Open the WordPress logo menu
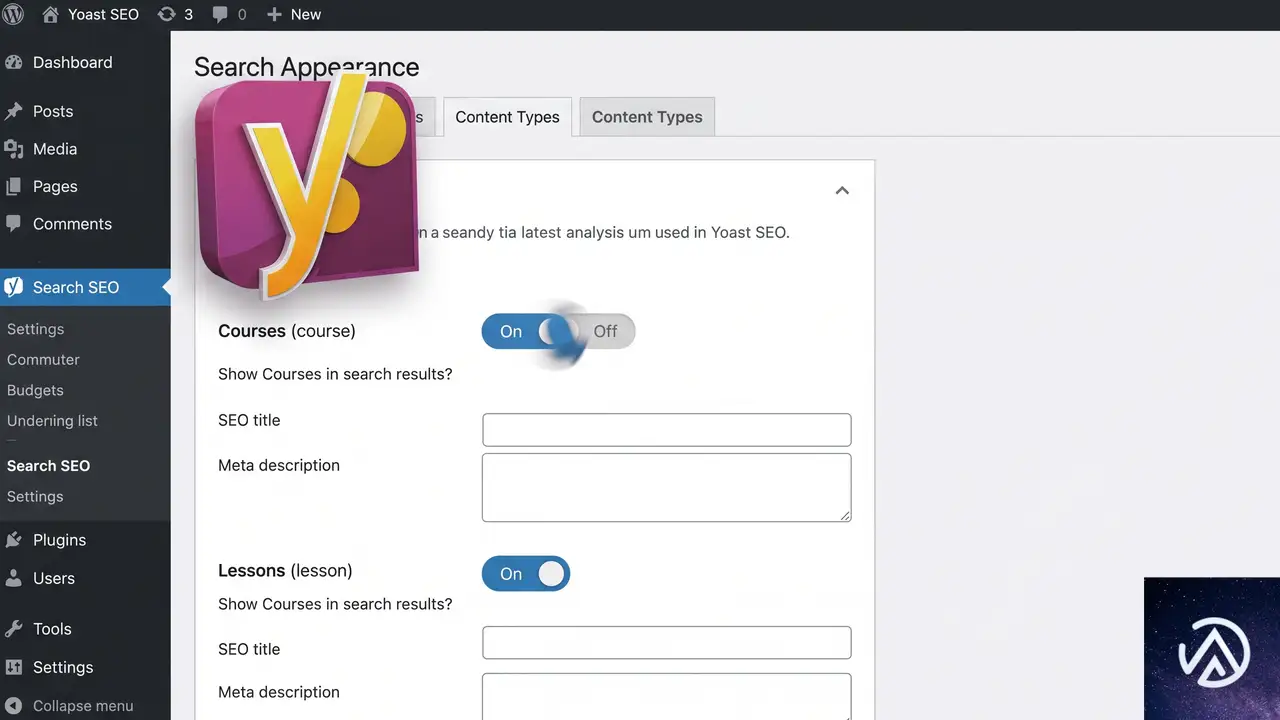The width and height of the screenshot is (1280, 720). click(13, 15)
